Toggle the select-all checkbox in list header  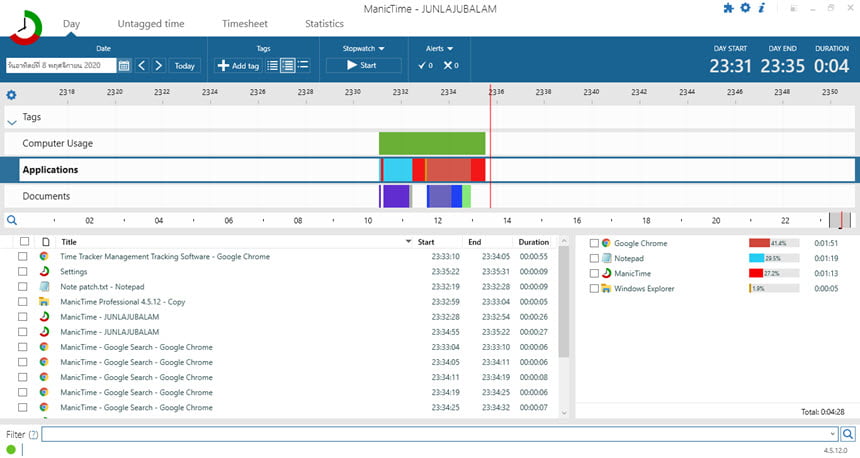click(24, 241)
